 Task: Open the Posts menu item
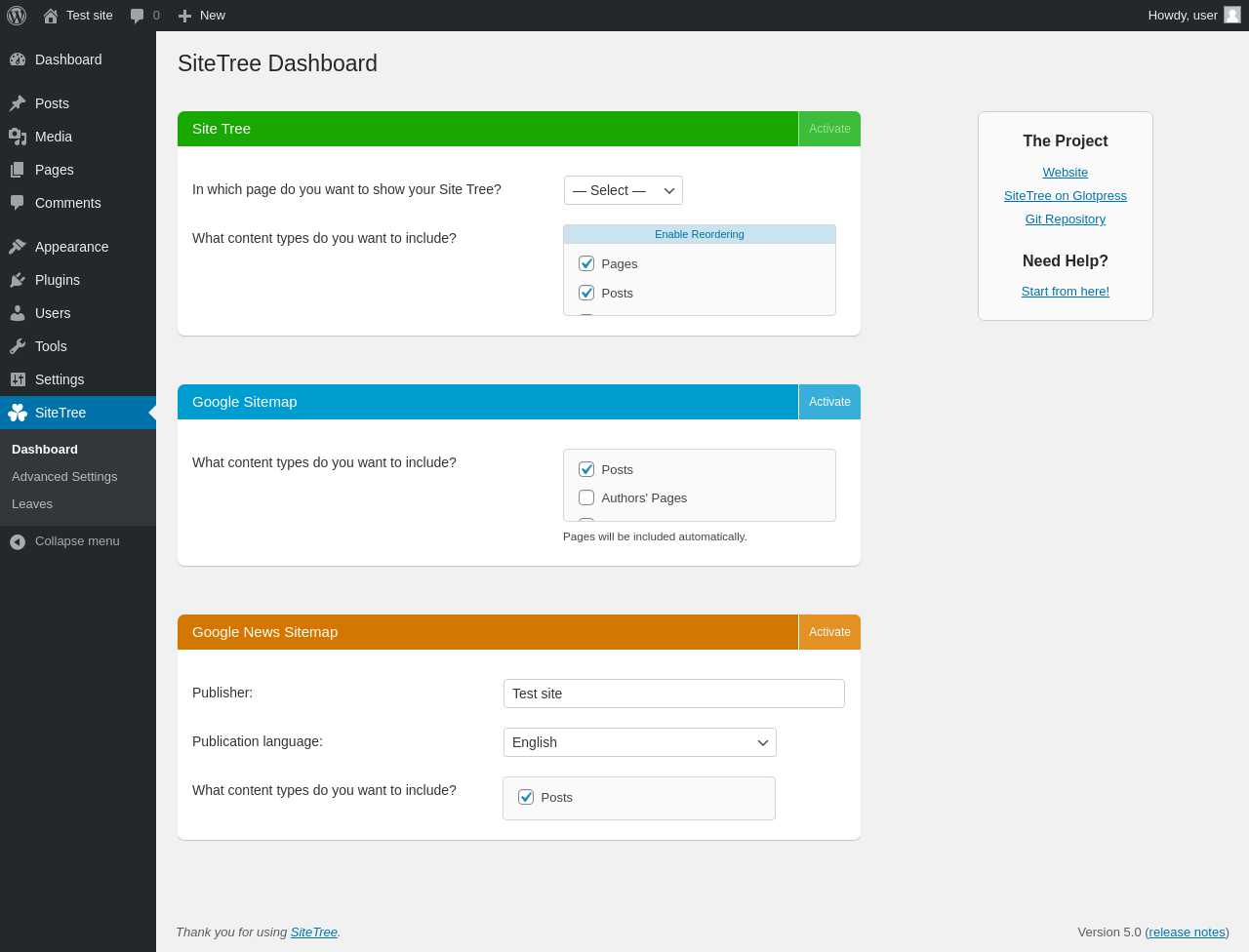[78, 103]
